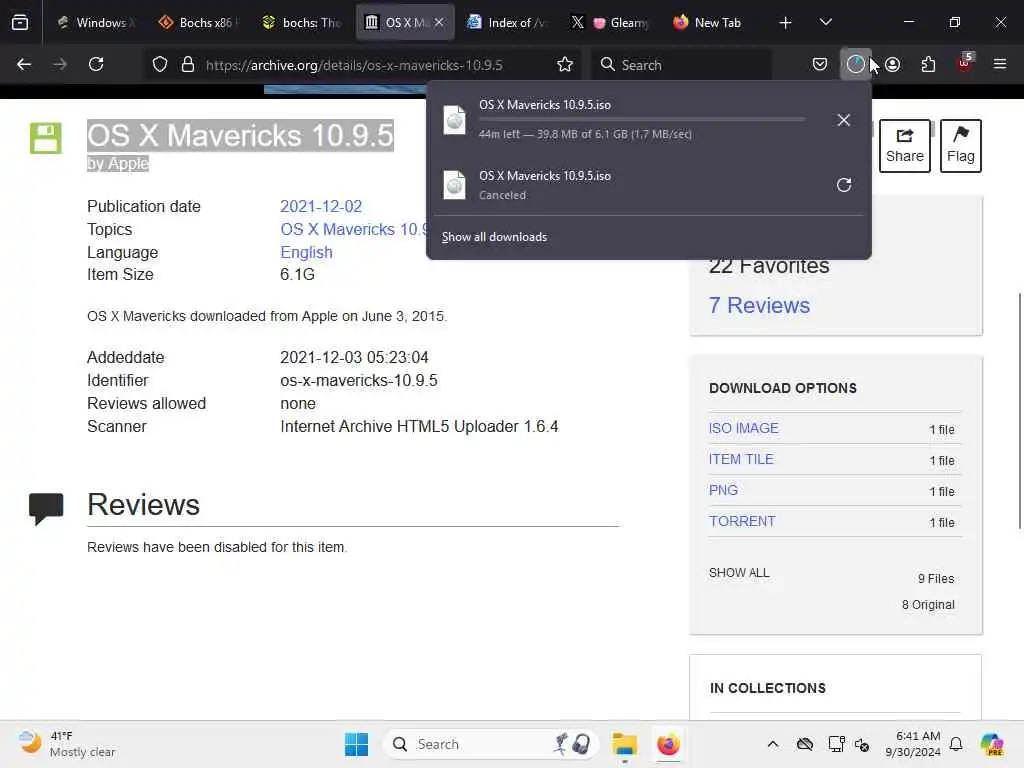
Task: Click the uBlock Origin extension icon
Action: click(965, 63)
